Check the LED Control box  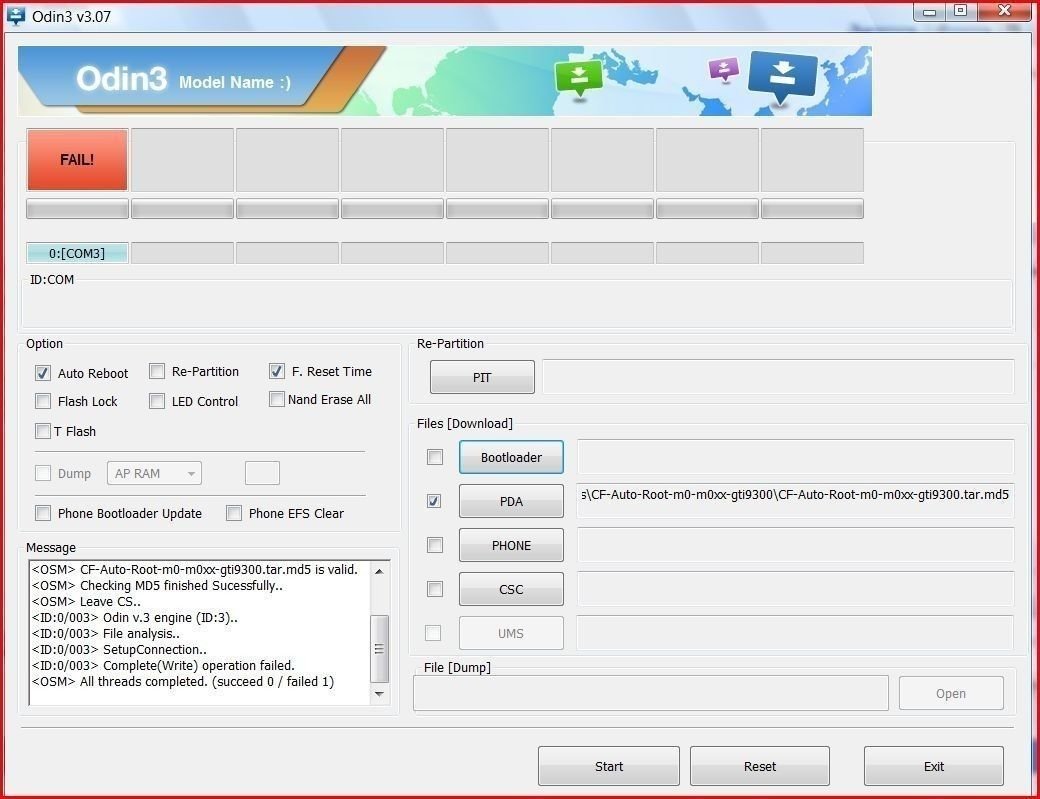click(157, 401)
